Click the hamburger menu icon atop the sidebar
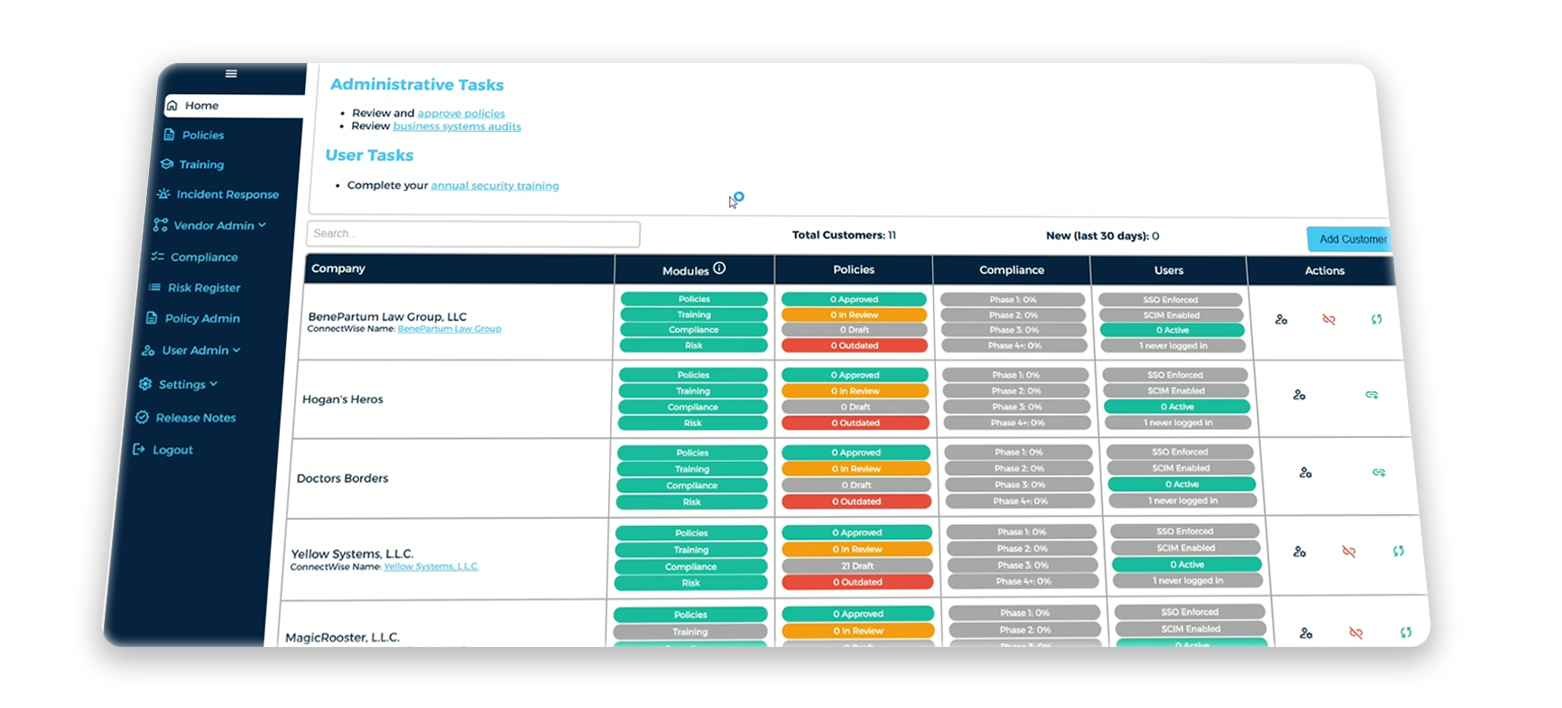The width and height of the screenshot is (1562, 708). (231, 73)
